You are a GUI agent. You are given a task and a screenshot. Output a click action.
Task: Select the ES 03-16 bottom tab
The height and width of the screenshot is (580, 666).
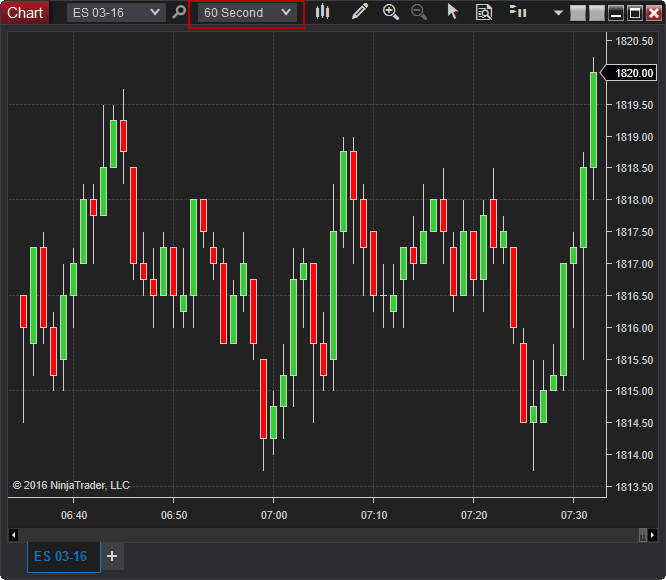(x=64, y=557)
